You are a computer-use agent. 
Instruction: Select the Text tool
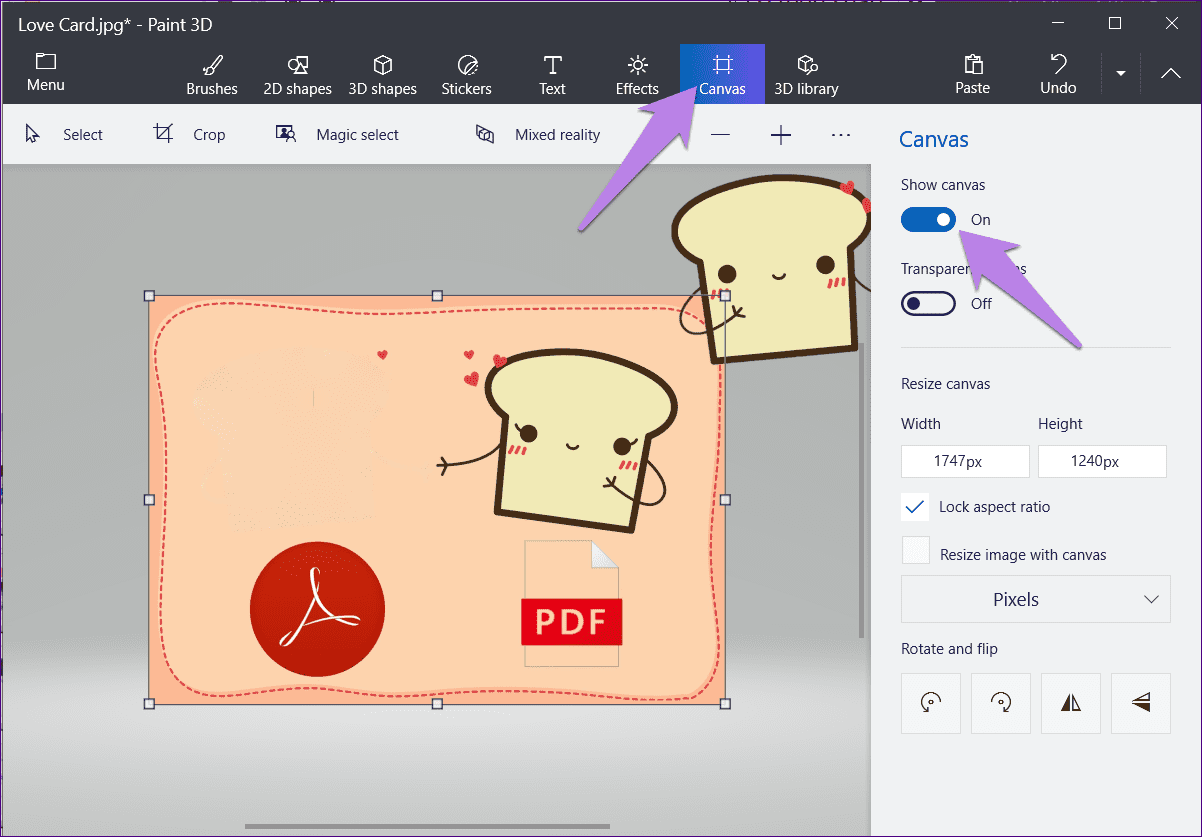(552, 75)
